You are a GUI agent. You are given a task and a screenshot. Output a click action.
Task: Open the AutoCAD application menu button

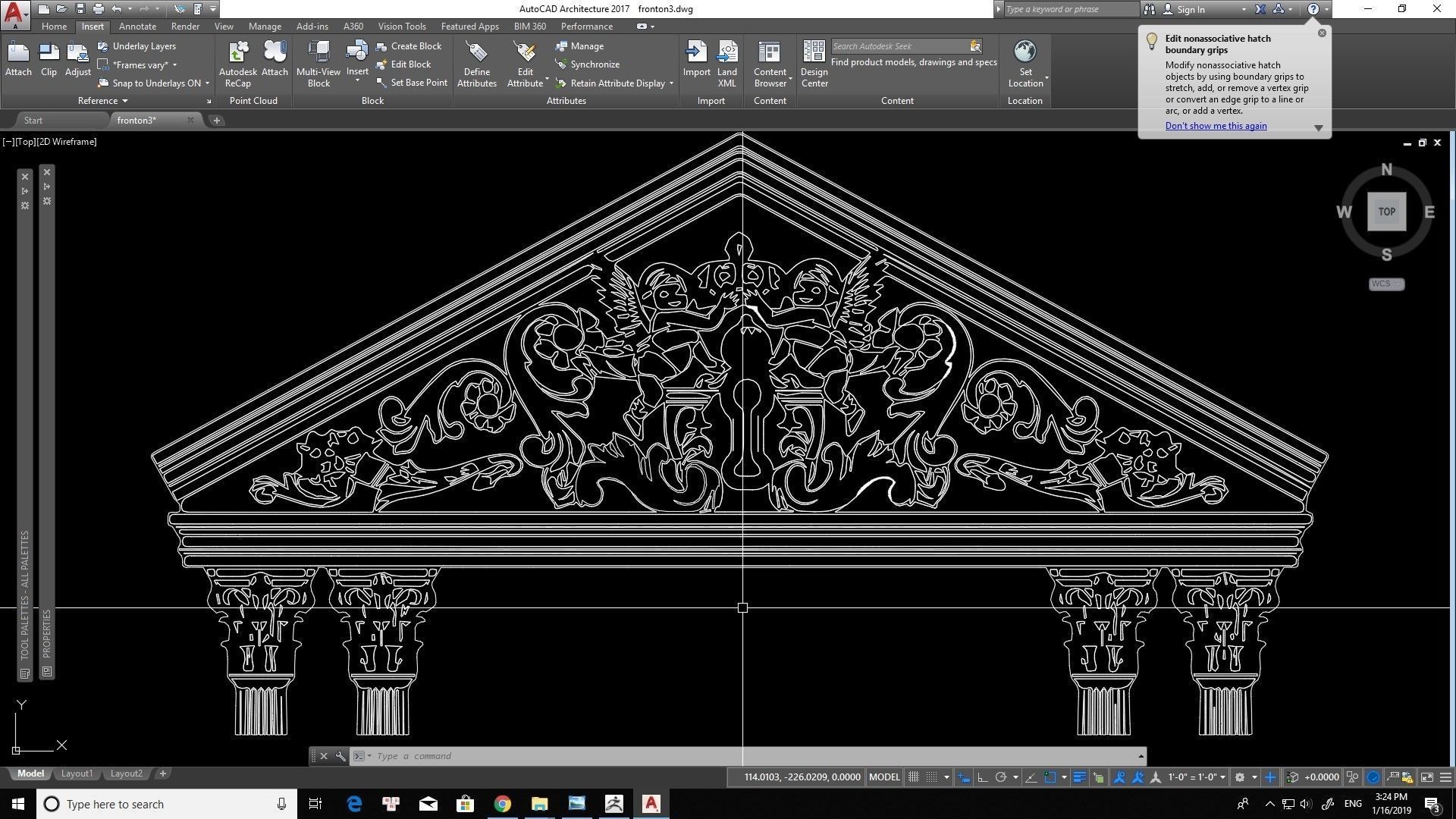15,14
